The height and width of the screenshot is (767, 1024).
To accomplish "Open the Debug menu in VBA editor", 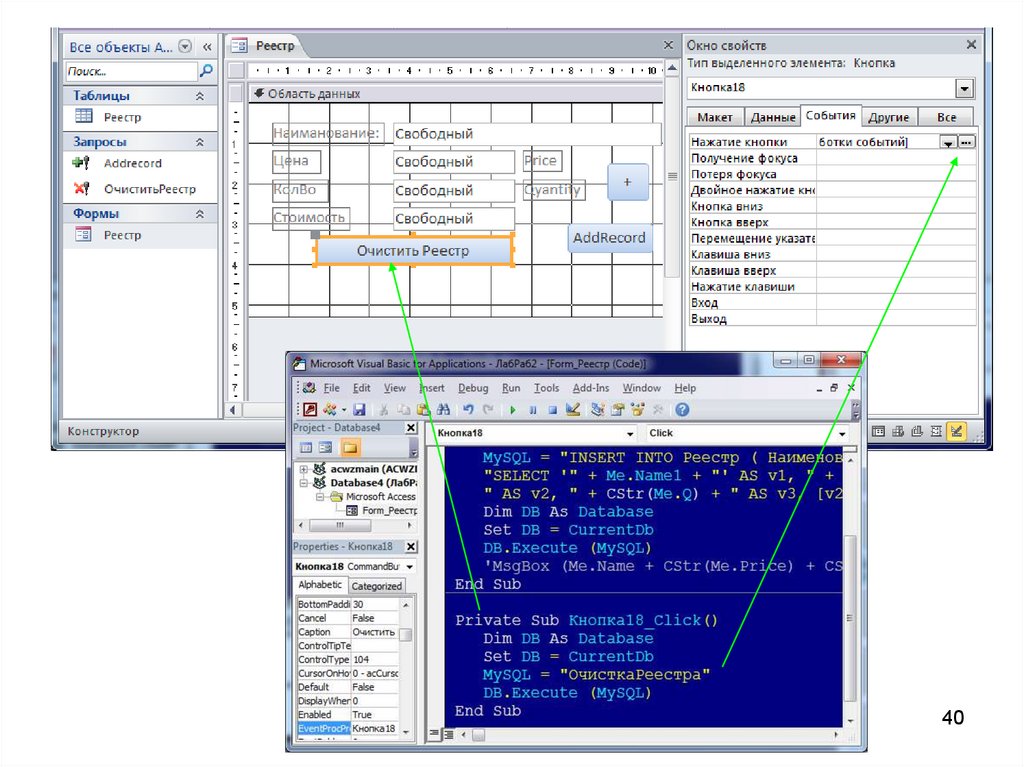I will tap(473, 388).
